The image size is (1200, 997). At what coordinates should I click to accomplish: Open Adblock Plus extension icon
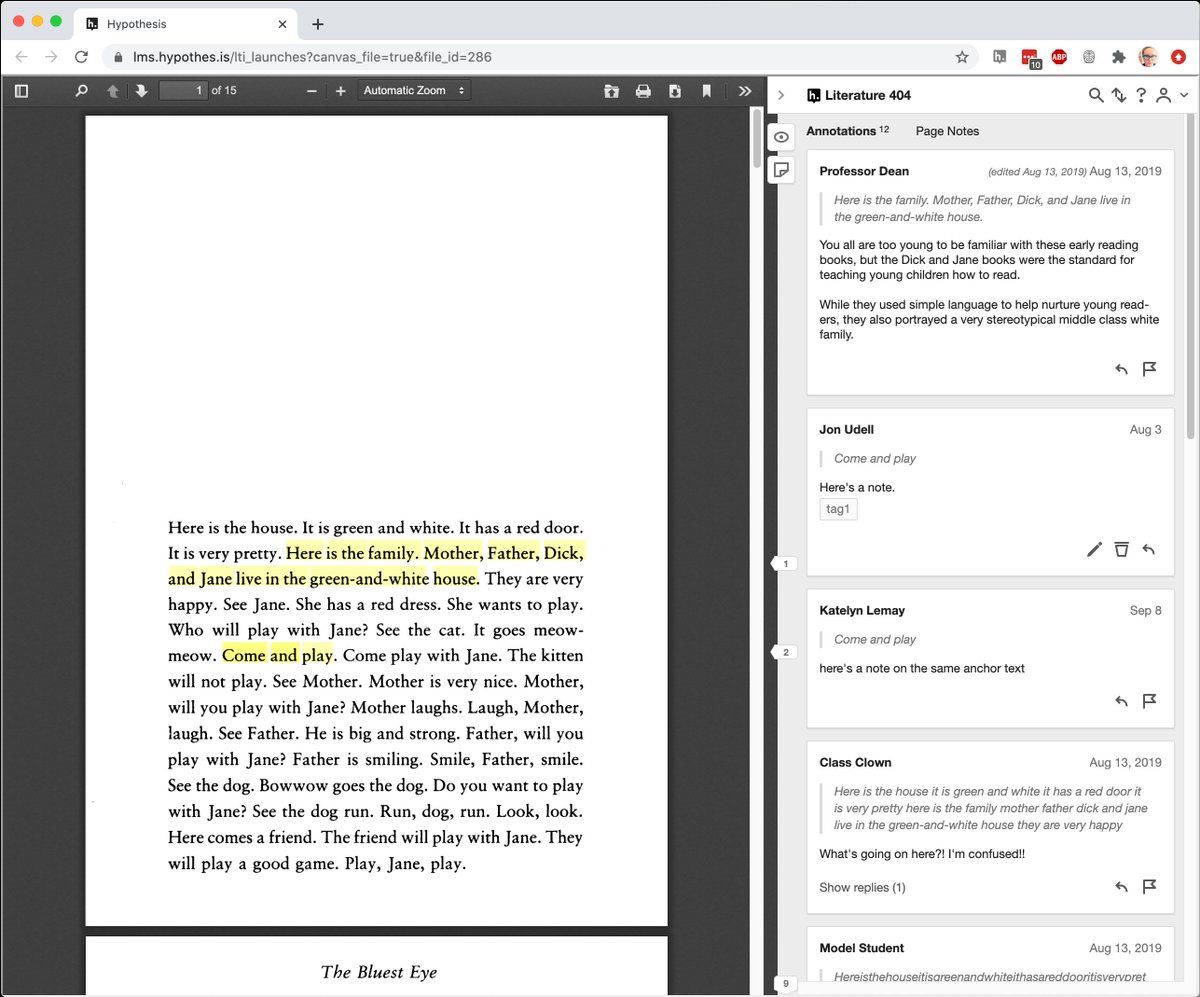[x=1059, y=57]
